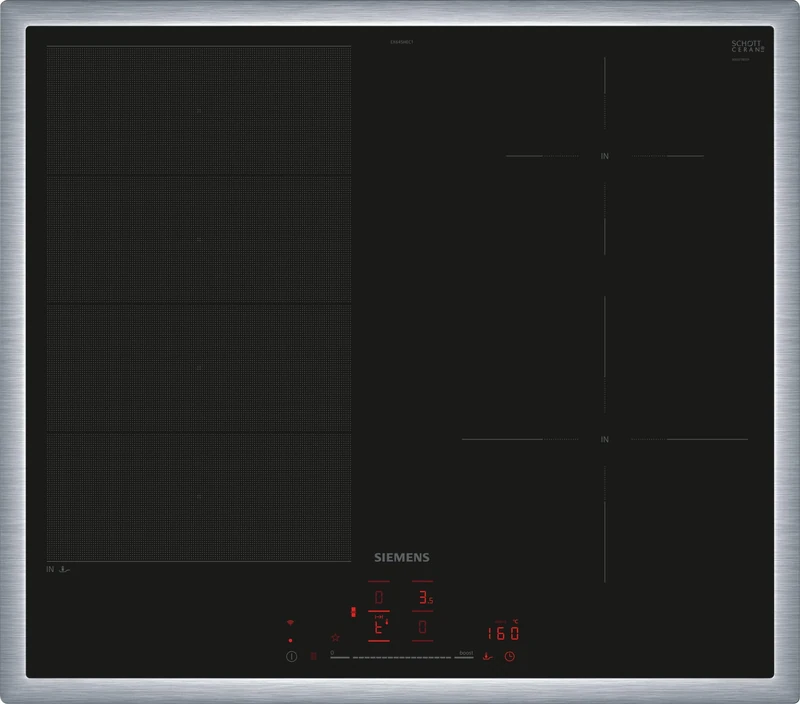The image size is (800, 704).
Task: Tap the rear-right zone IN marker
Action: [604, 157]
